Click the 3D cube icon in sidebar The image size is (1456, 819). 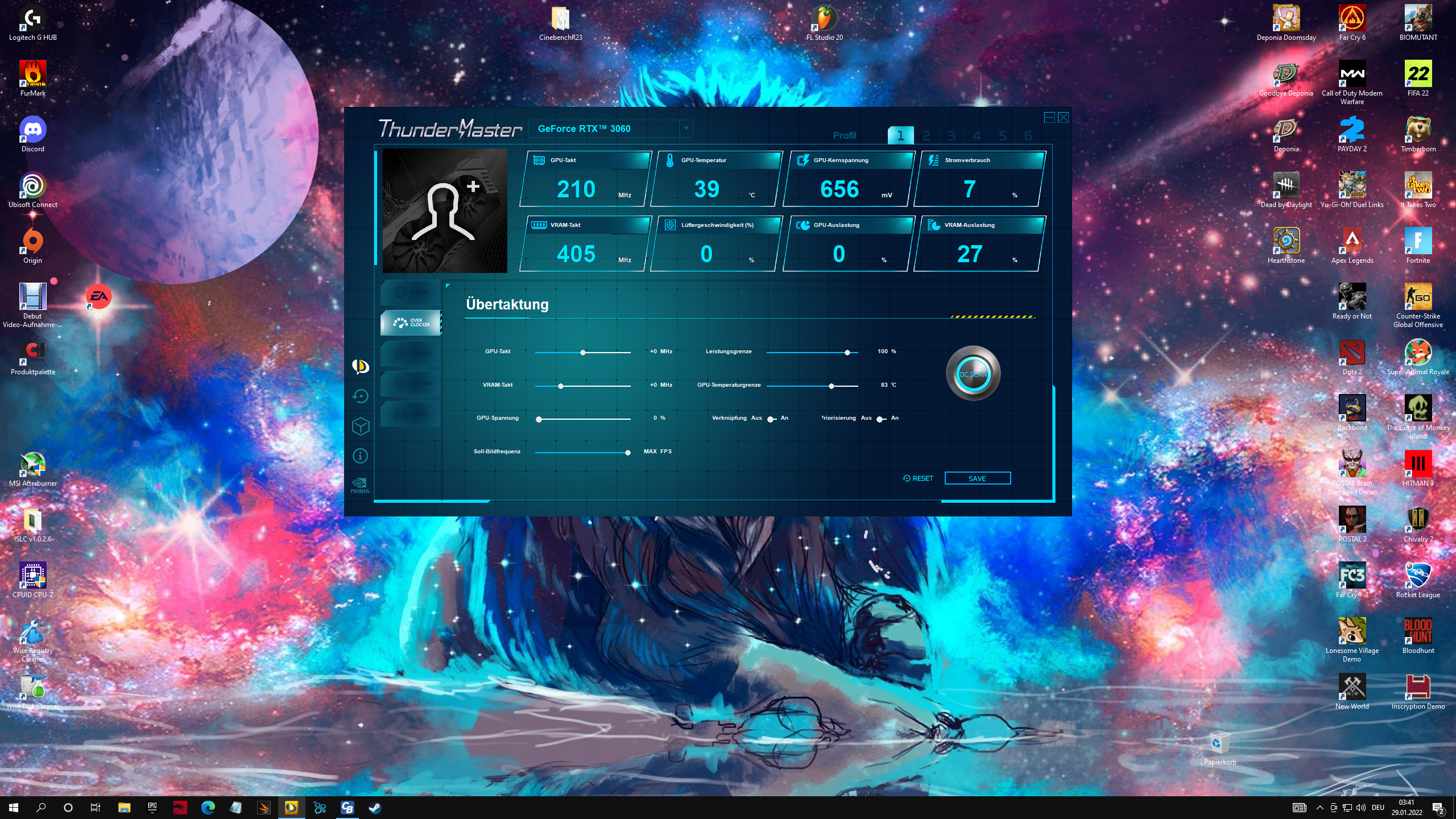click(x=361, y=426)
